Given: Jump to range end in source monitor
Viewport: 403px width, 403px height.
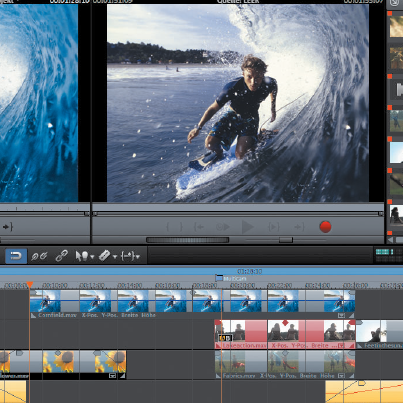Looking at the screenshot, I should pyautogui.click(x=299, y=227).
